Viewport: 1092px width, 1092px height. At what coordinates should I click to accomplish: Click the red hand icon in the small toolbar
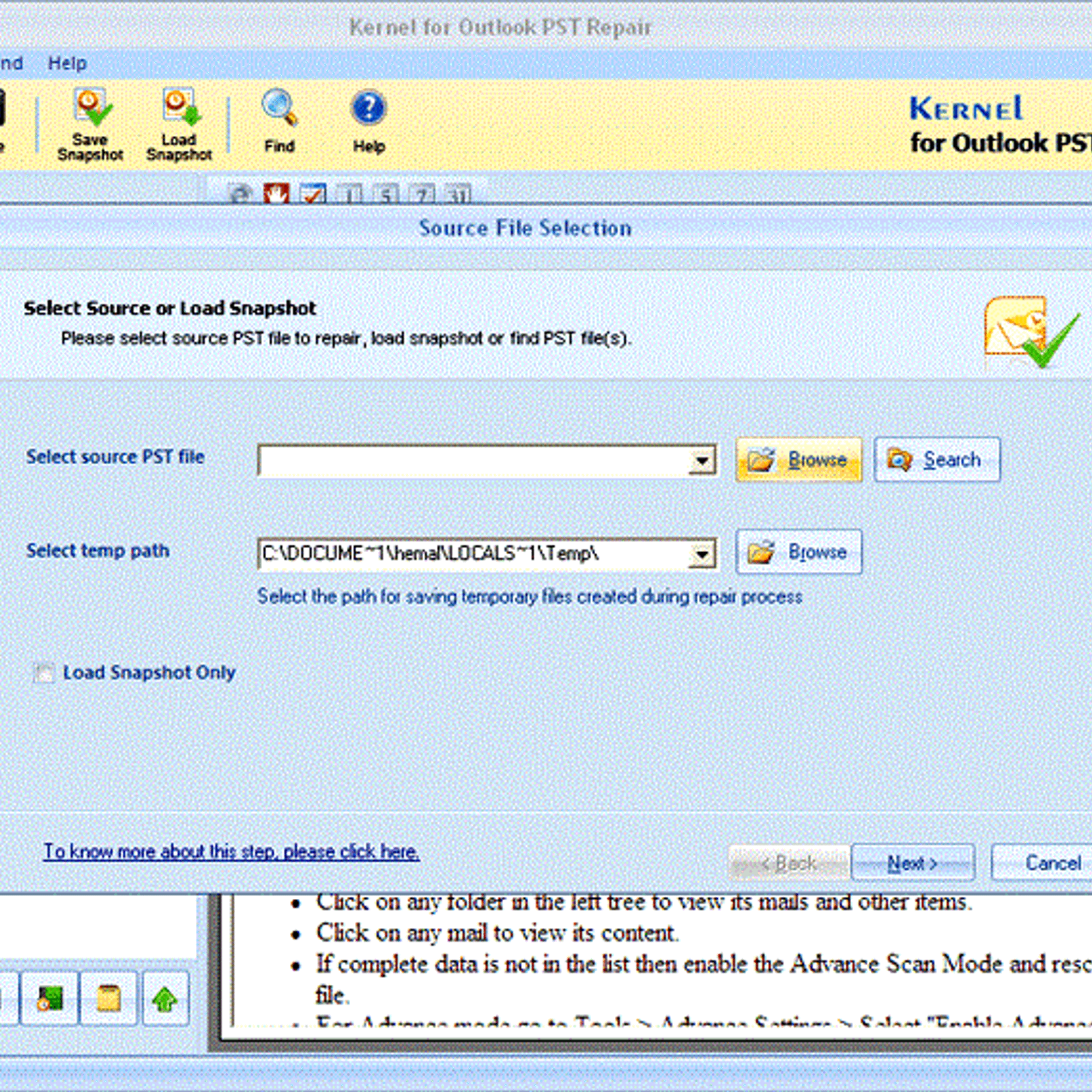[276, 195]
